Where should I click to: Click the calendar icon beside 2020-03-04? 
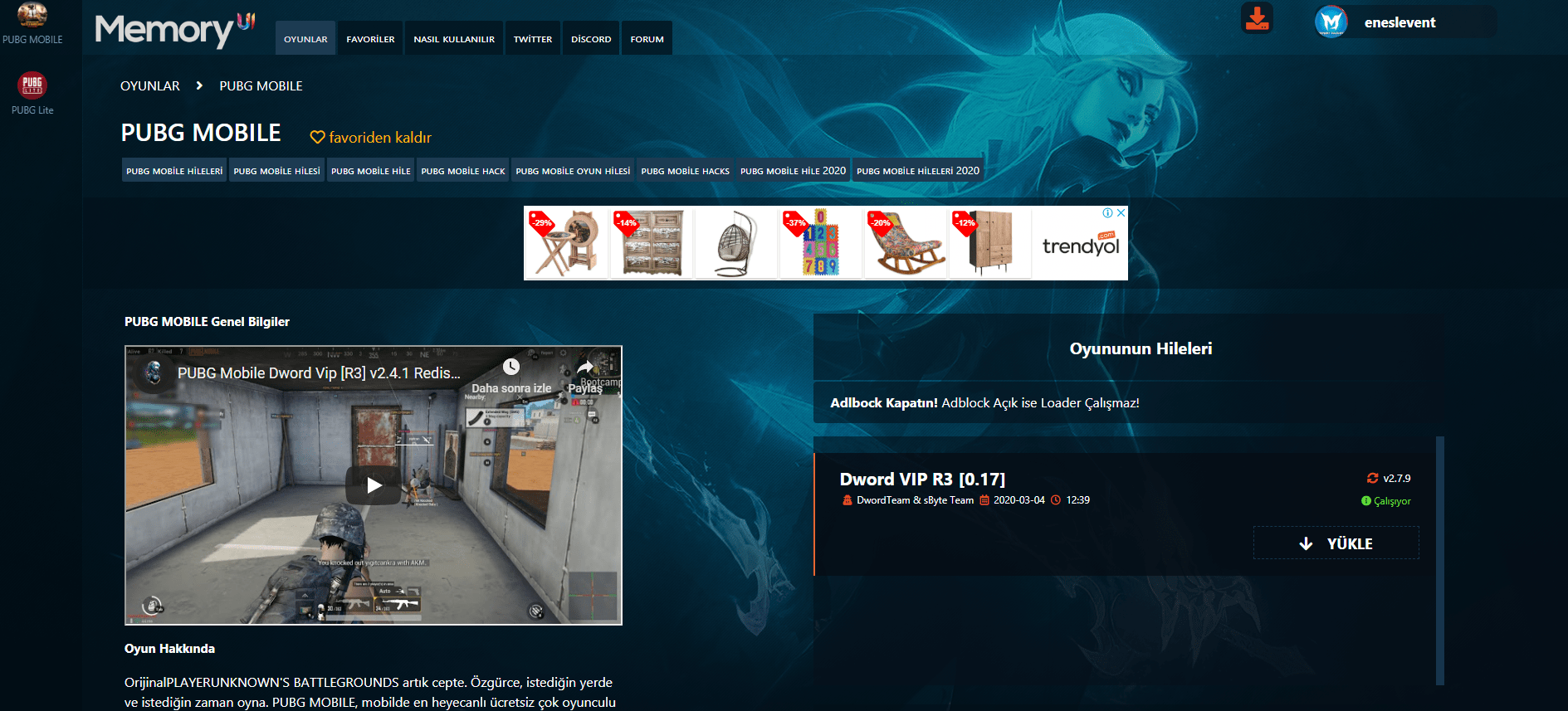click(x=984, y=500)
